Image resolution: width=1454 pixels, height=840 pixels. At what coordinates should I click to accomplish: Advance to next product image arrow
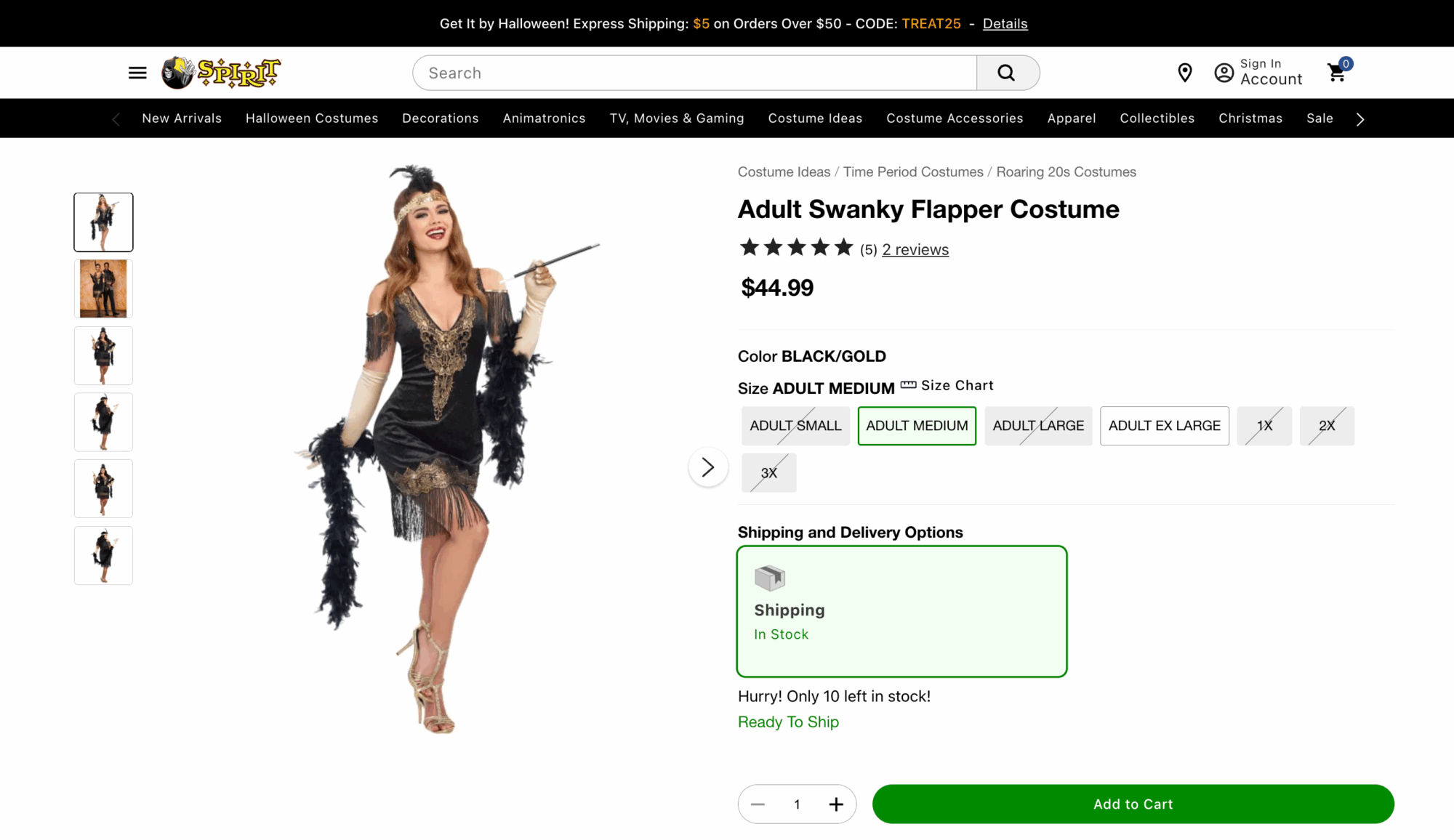(x=708, y=467)
